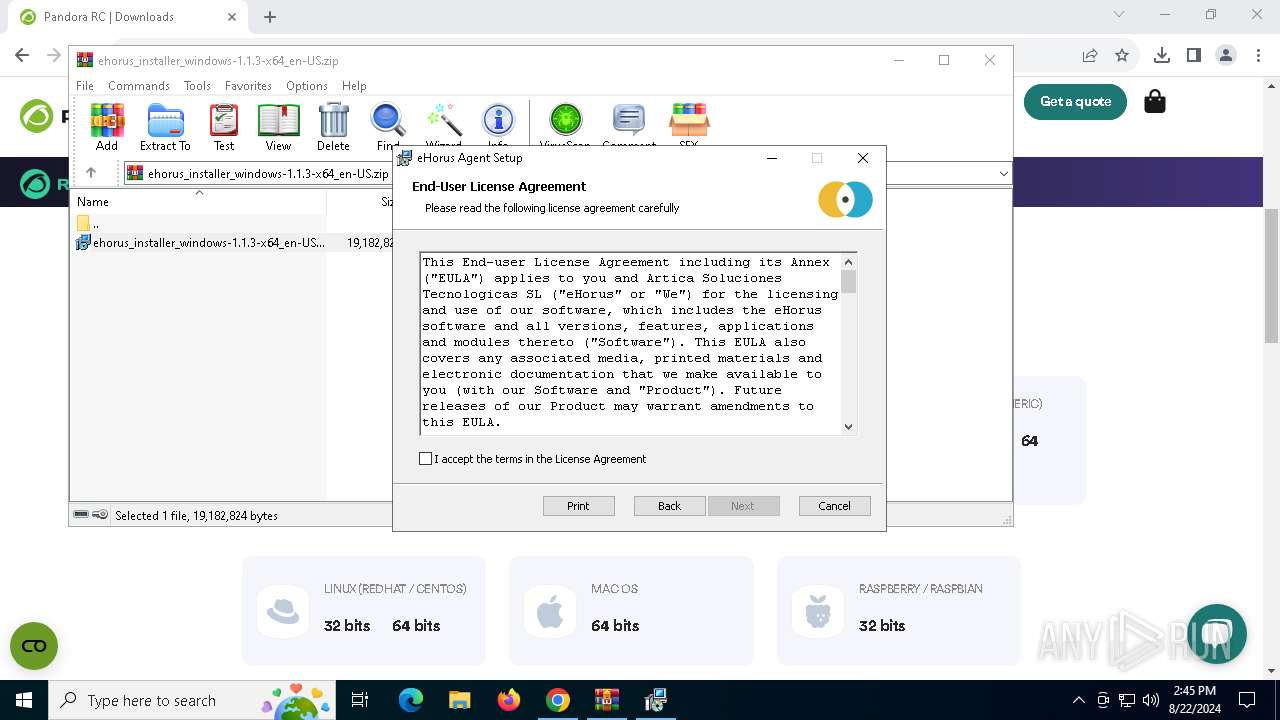Open Chrome downloads icon
Image resolution: width=1280 pixels, height=720 pixels.
tap(1161, 55)
